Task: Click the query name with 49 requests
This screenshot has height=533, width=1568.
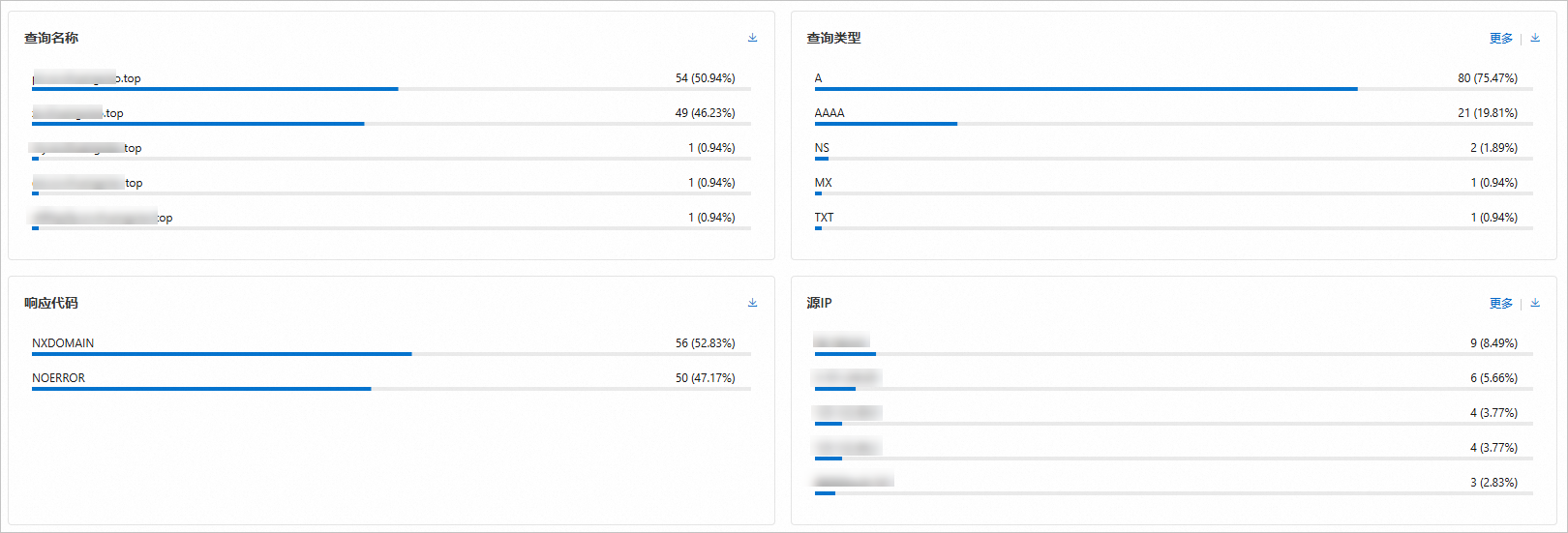Action: [78, 113]
